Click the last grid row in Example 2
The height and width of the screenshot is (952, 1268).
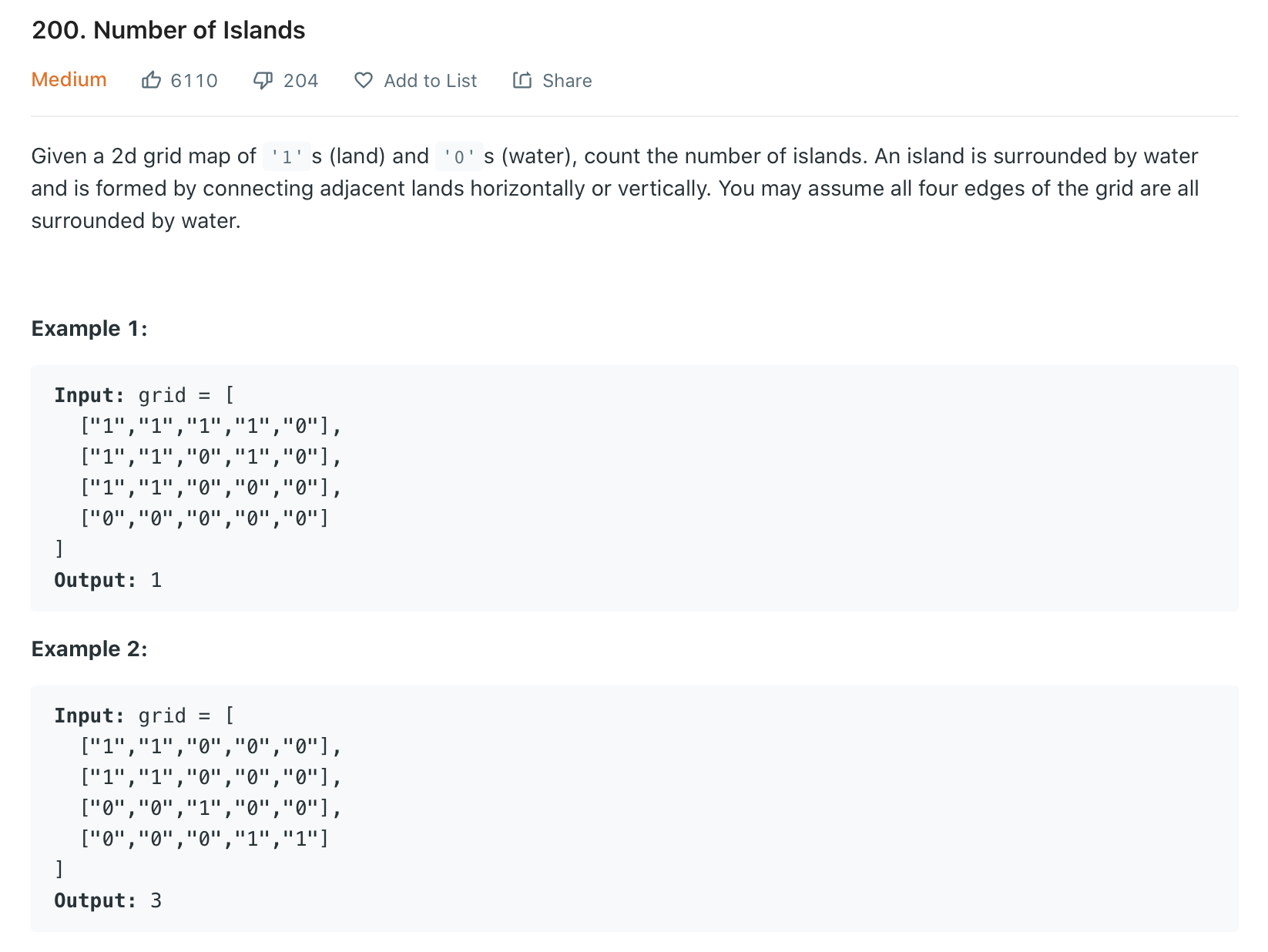tap(205, 839)
